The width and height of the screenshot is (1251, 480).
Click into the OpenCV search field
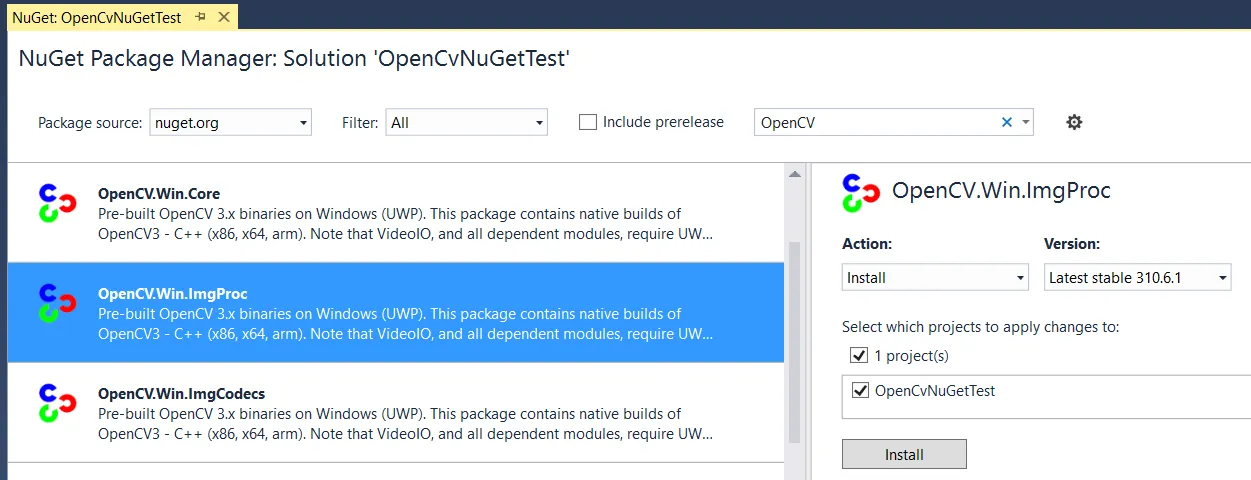click(x=875, y=122)
